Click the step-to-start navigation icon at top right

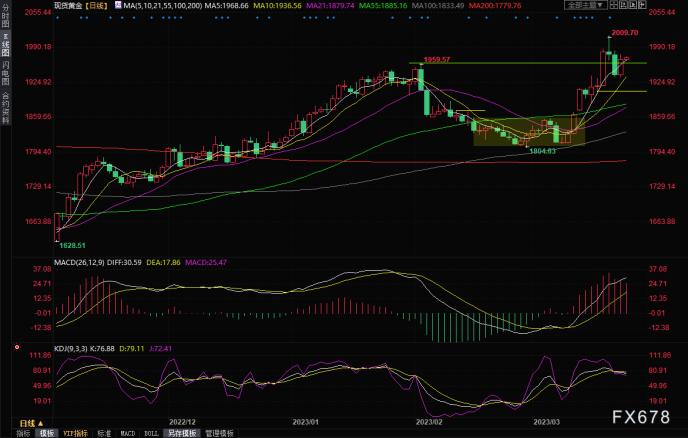tap(624, 5)
